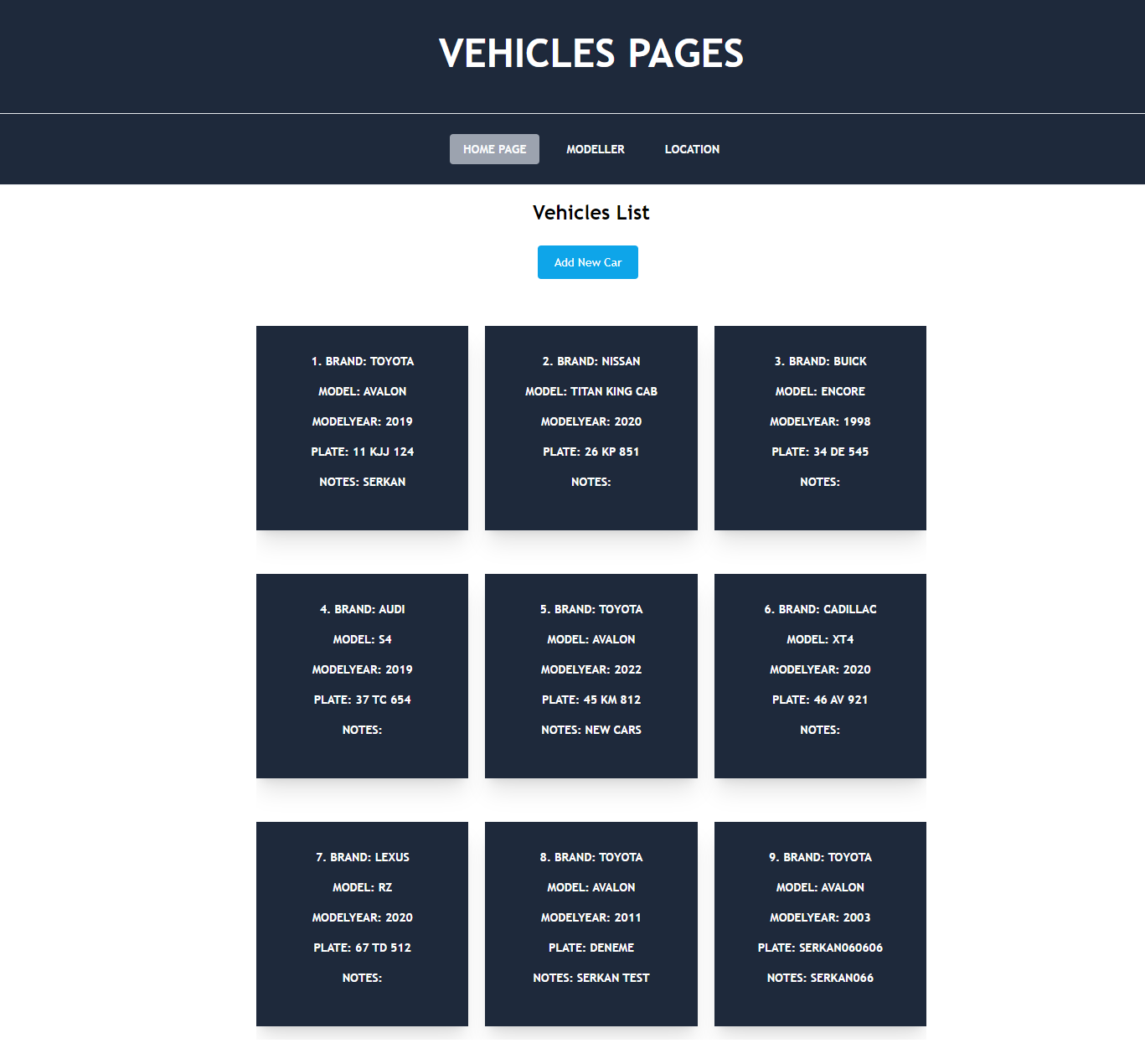Click the plate SERKAN060606 text
This screenshot has width=1145, height=1064.
click(820, 948)
